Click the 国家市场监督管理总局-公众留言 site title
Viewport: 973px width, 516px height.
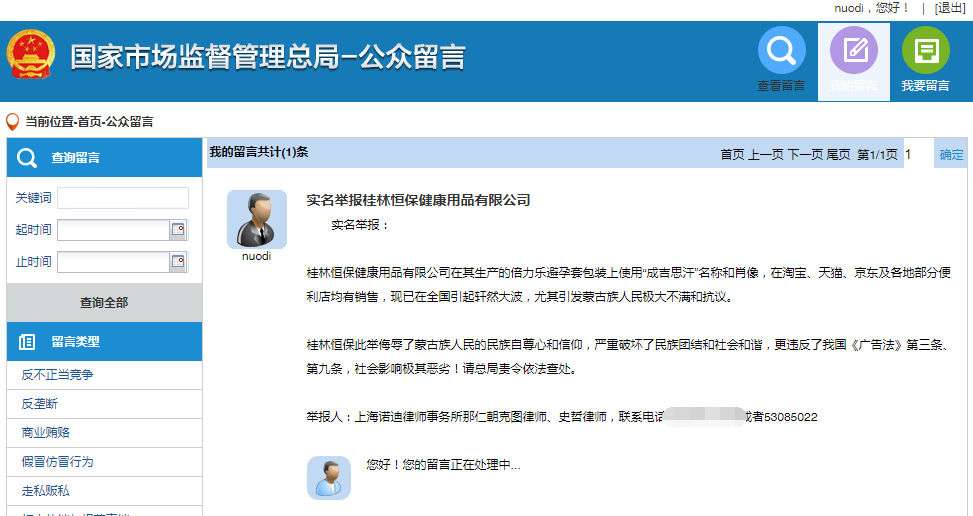[267, 56]
